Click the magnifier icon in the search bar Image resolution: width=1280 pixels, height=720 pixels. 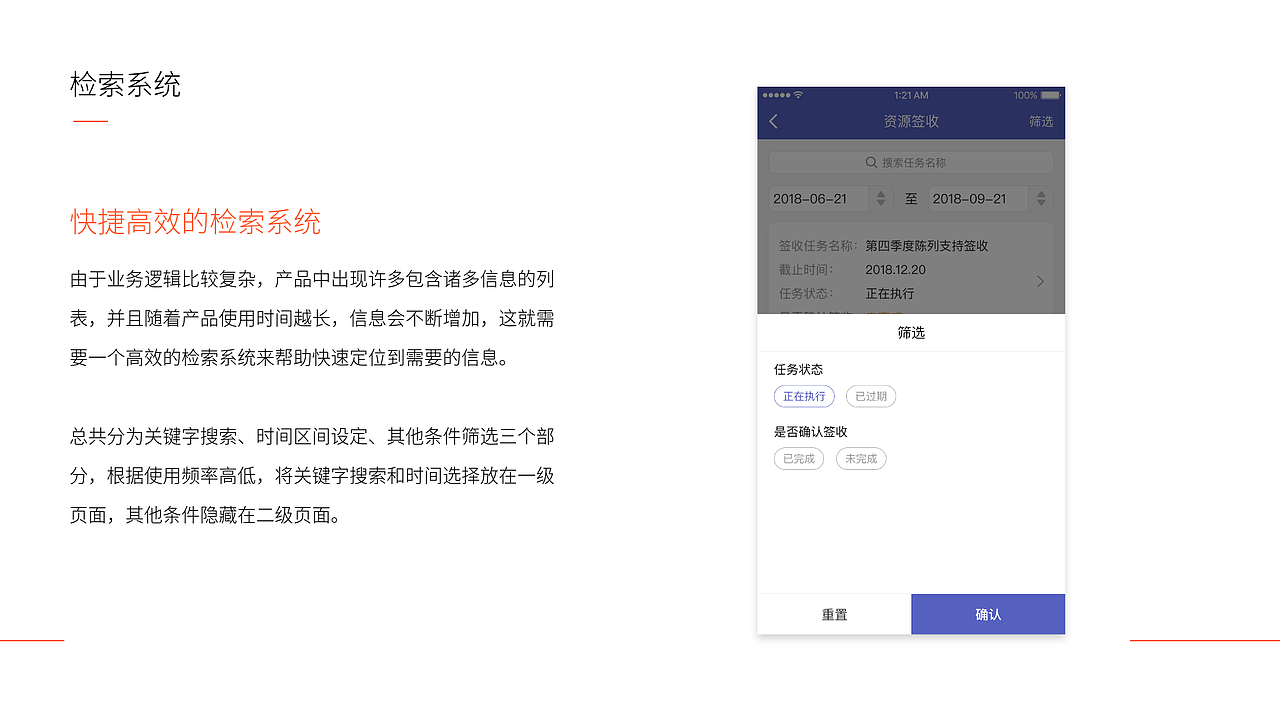(x=869, y=162)
